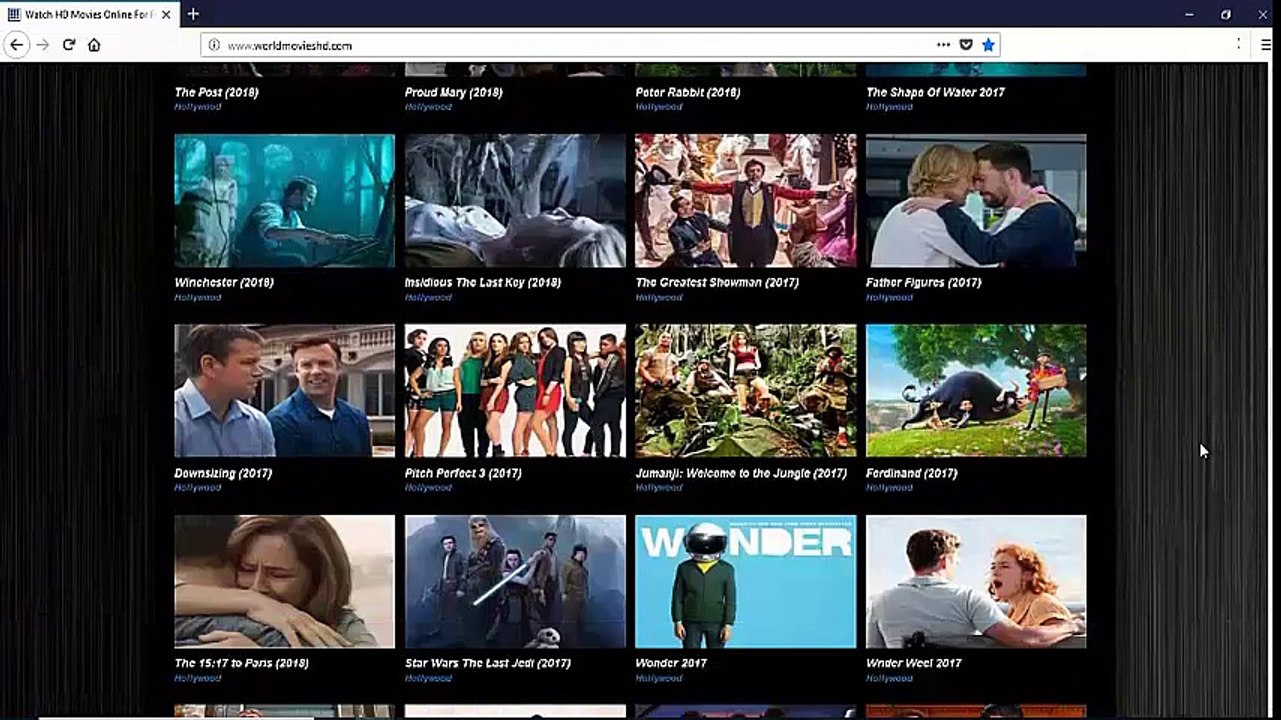
Task: Open The Shape Of Water 2017 title link
Action: [x=936, y=92]
